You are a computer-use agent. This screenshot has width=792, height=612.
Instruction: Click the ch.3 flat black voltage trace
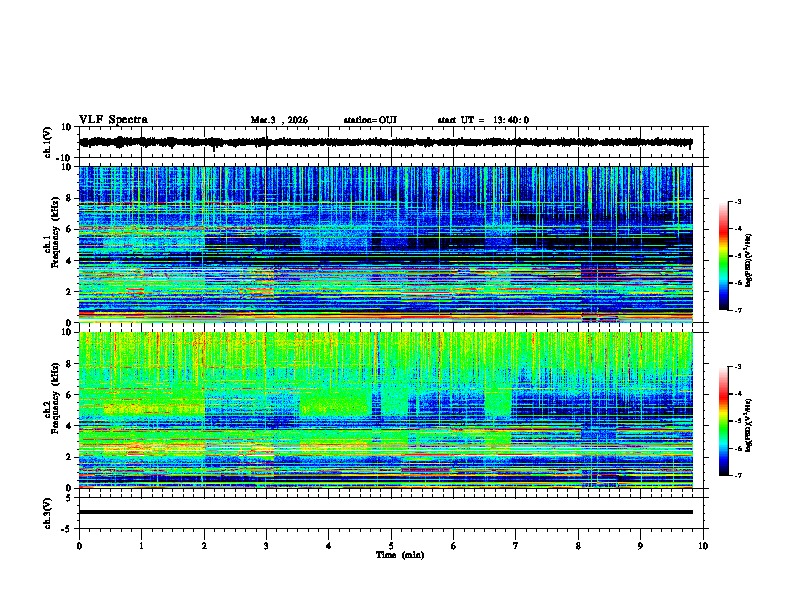[x=385, y=512]
